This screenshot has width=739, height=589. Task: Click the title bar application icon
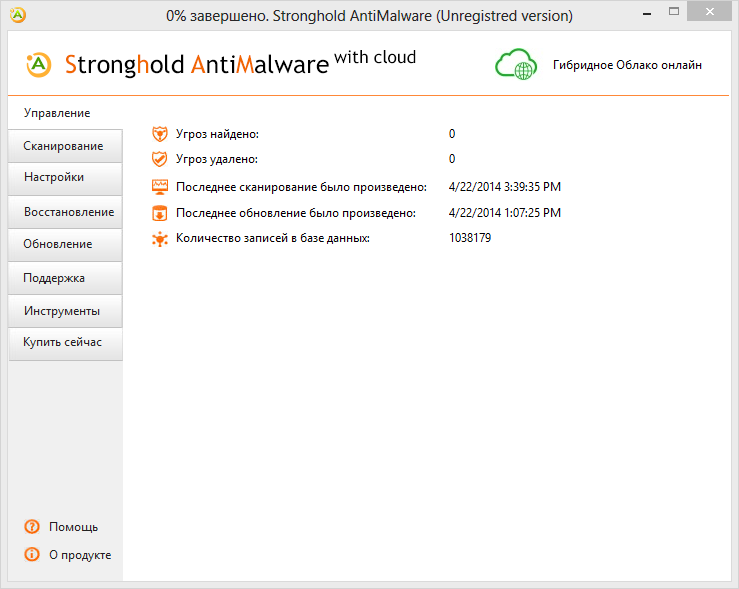(x=17, y=16)
